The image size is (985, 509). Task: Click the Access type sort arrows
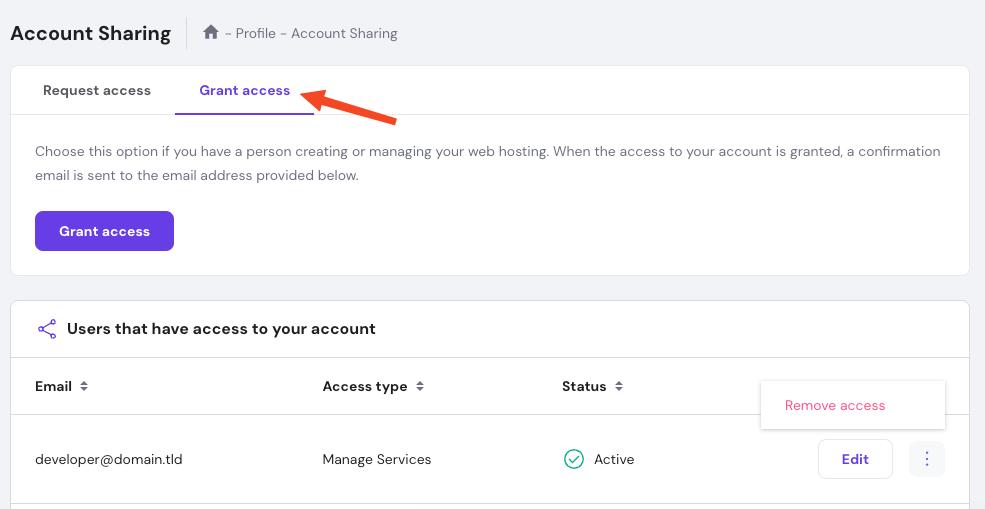pos(420,387)
